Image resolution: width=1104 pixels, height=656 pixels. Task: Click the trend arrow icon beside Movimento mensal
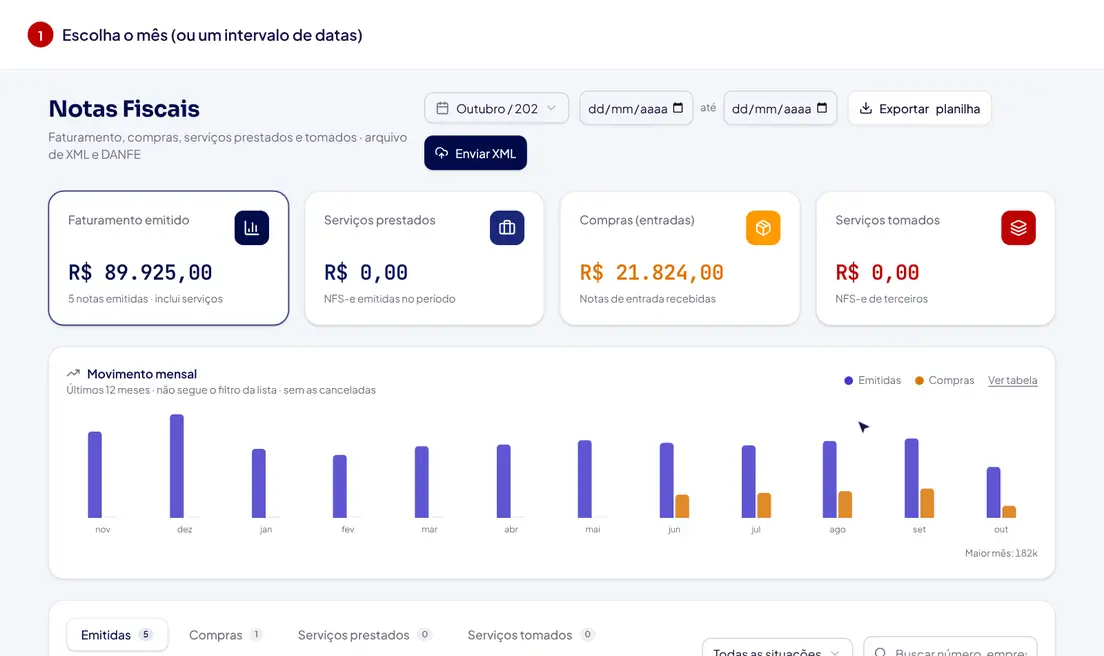pyautogui.click(x=73, y=374)
